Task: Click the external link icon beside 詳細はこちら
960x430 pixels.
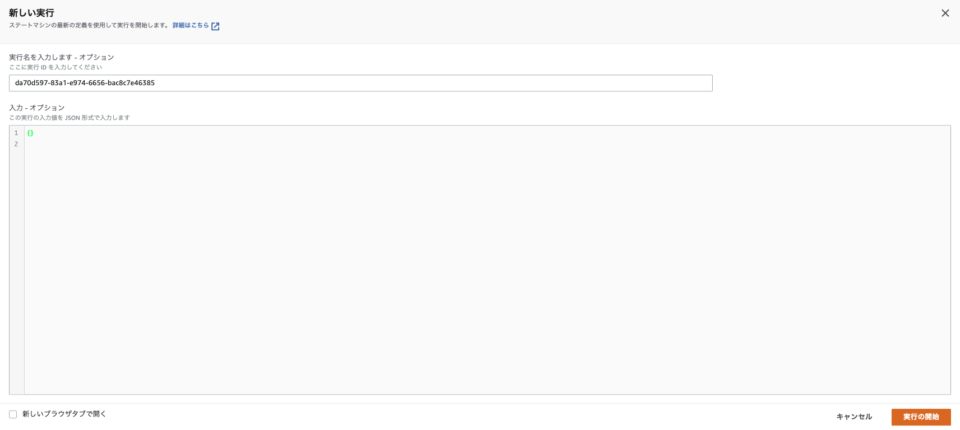Action: tap(215, 26)
